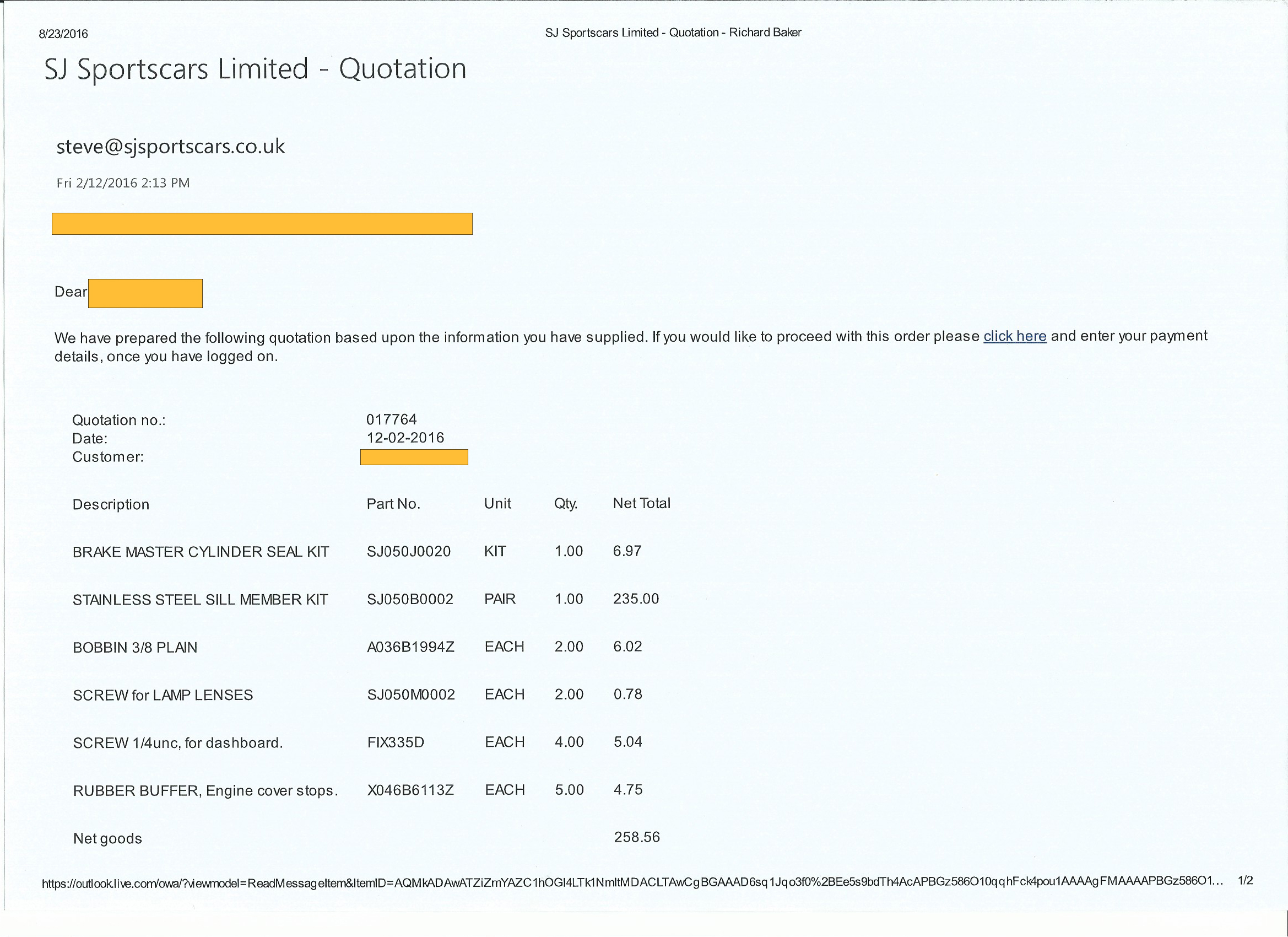Viewport: 1288px width, 937px height.
Task: Click quantity 5.00 in rubber buffer row
Action: (570, 789)
